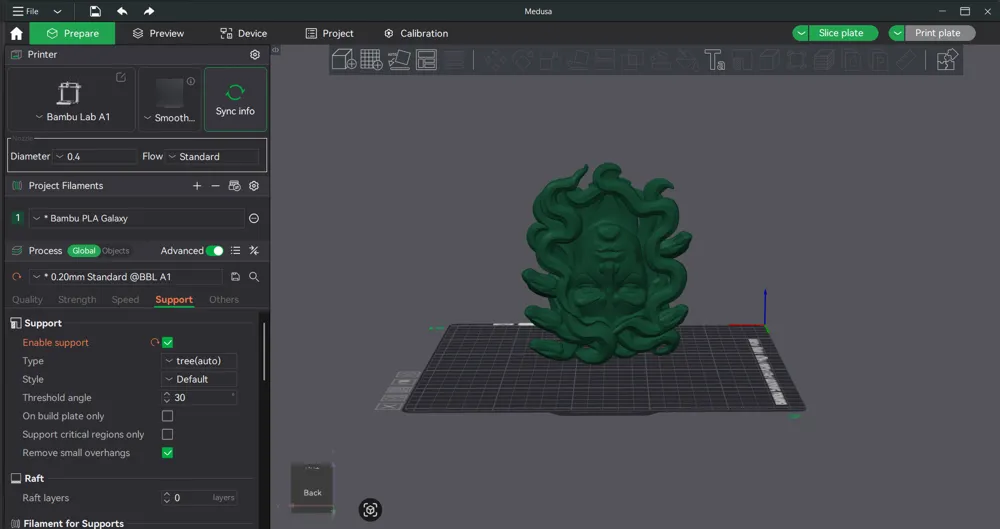Screen dimensions: 1000x529
Task: Click the compare presets icon next to Advanced
Action: coord(254,251)
